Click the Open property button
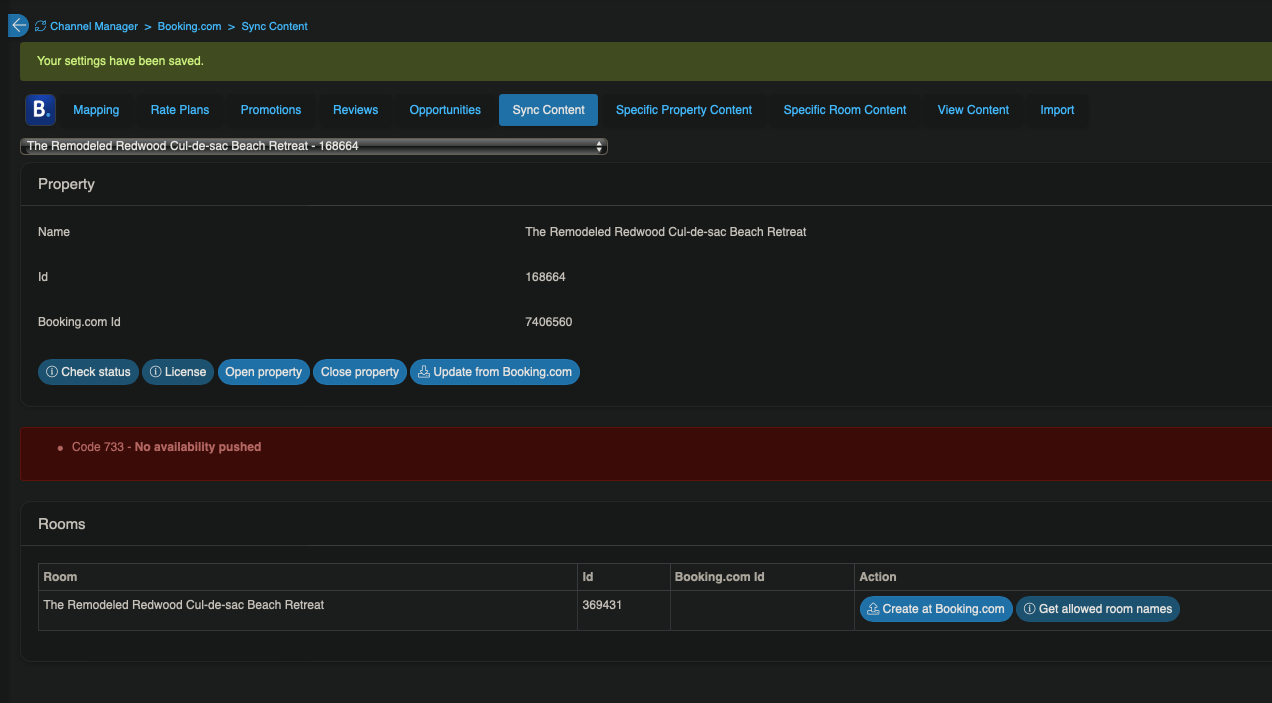The image size is (1272, 703). pos(264,372)
